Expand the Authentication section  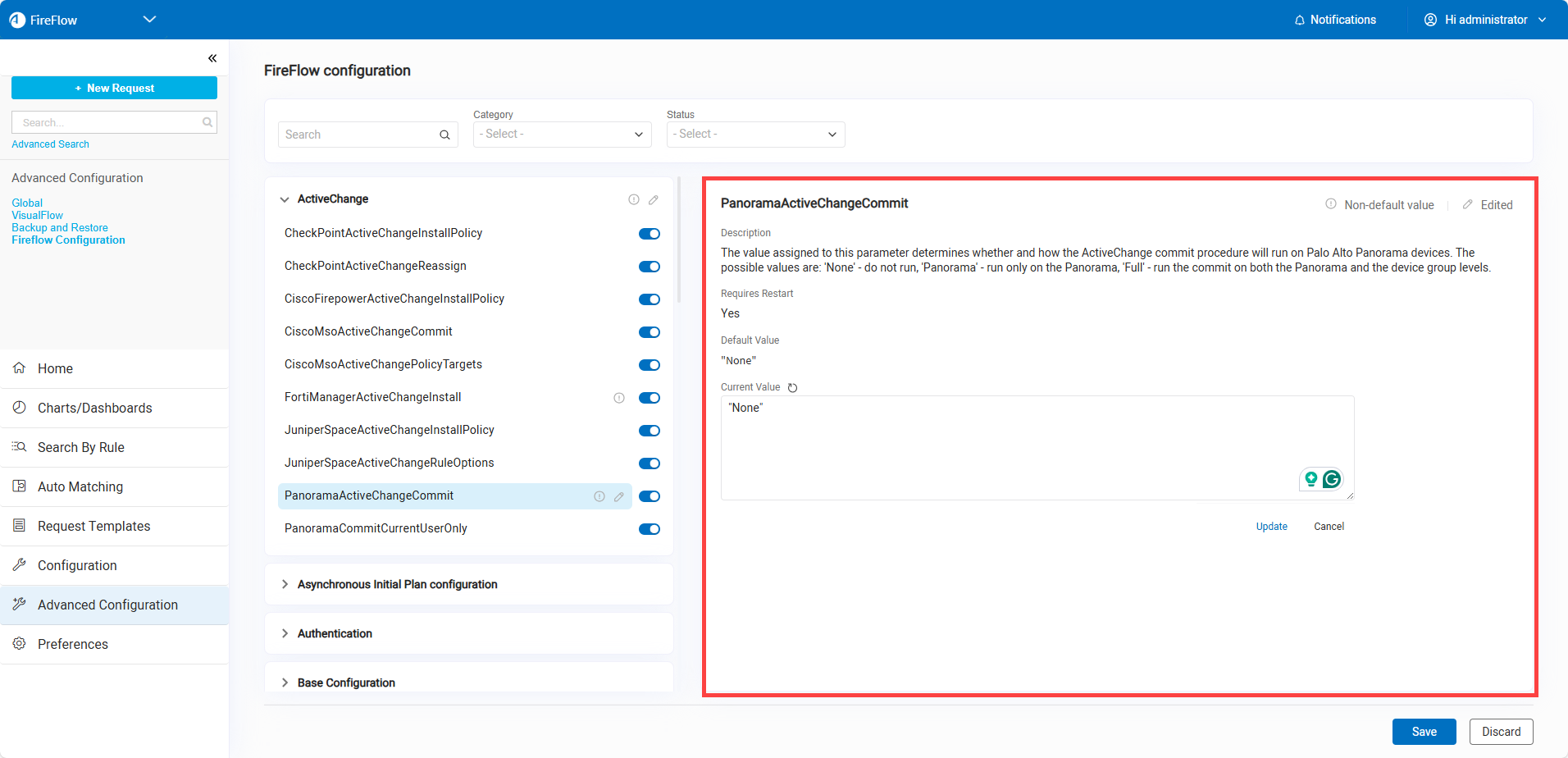(335, 633)
